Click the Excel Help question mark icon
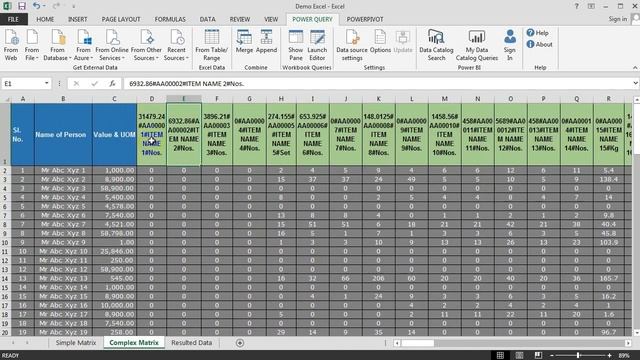 [x=576, y=6]
